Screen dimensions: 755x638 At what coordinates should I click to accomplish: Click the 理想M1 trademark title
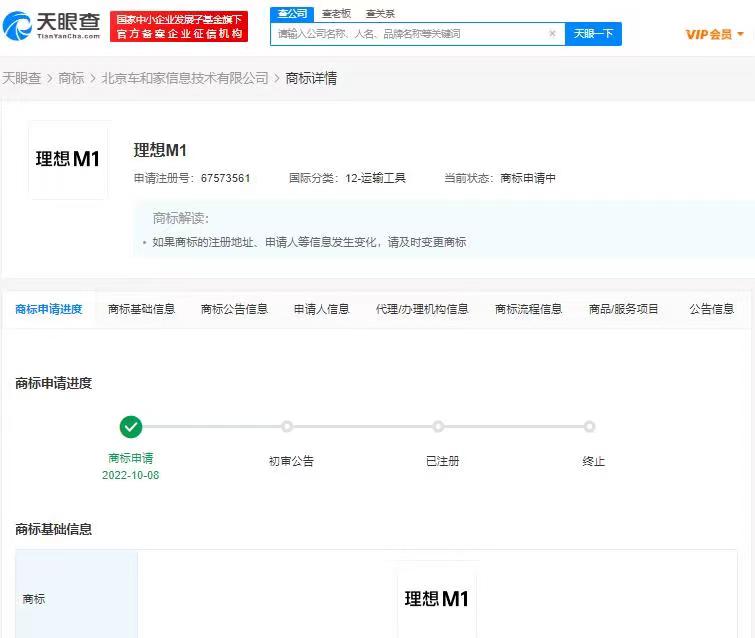point(160,150)
